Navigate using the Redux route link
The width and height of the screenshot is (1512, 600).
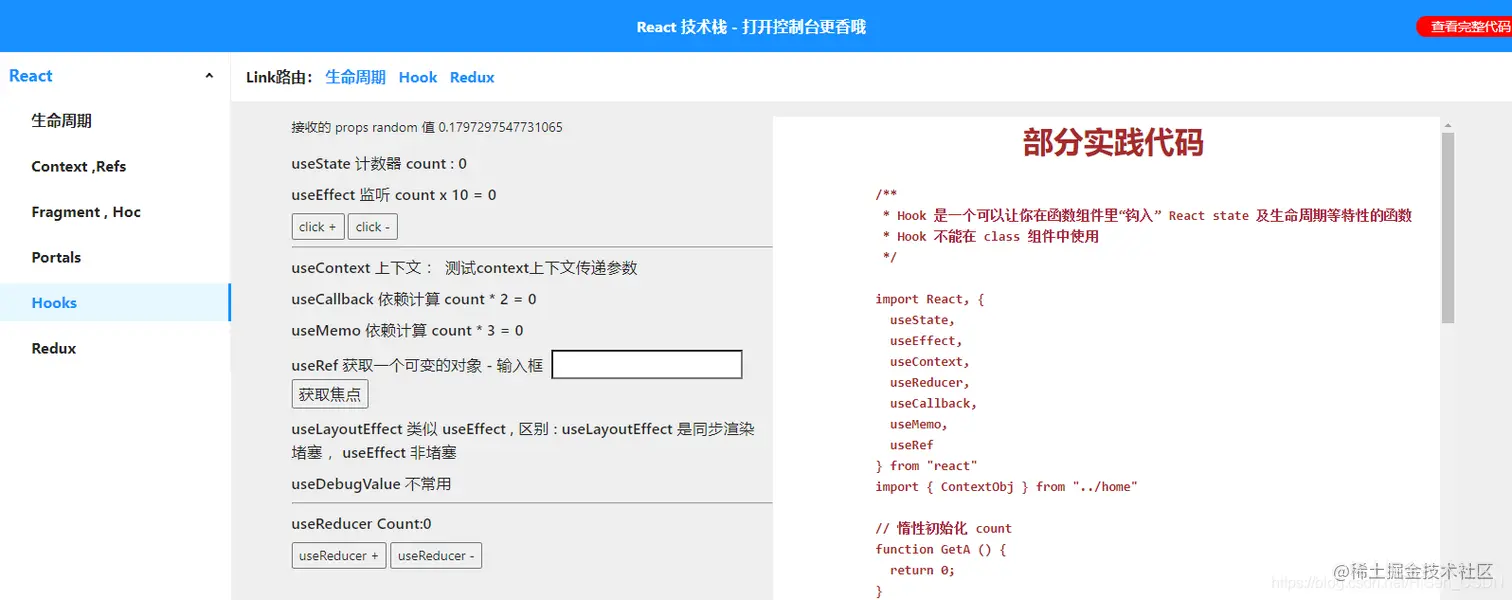click(x=471, y=77)
